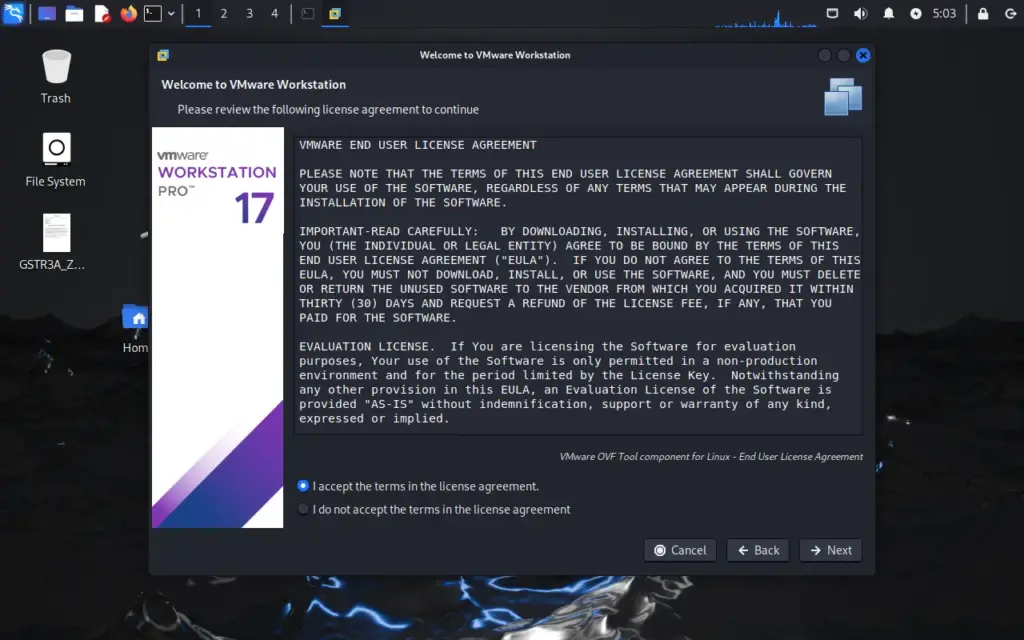Open the terminal emulator panel launcher
Image resolution: width=1024 pixels, height=640 pixels.
pos(153,14)
